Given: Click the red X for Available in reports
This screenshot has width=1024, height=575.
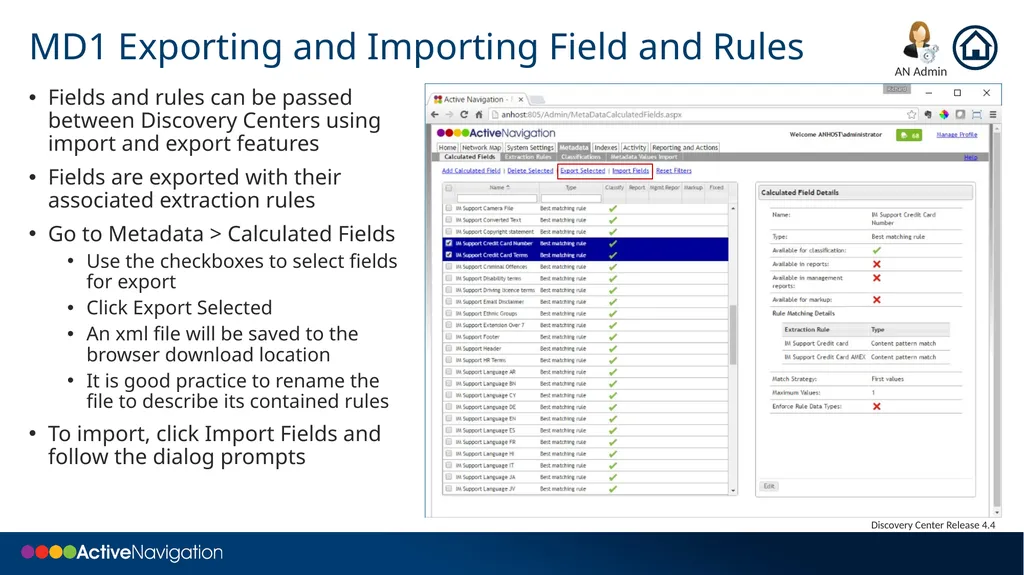Looking at the screenshot, I should [x=876, y=264].
